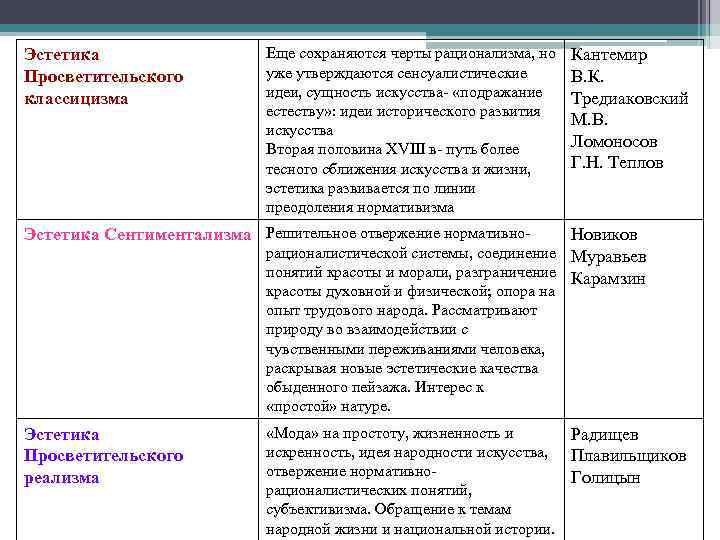Select heading 'Эстетика Просветительского классицизма'
The height and width of the screenshot is (540, 720).
coord(104,77)
